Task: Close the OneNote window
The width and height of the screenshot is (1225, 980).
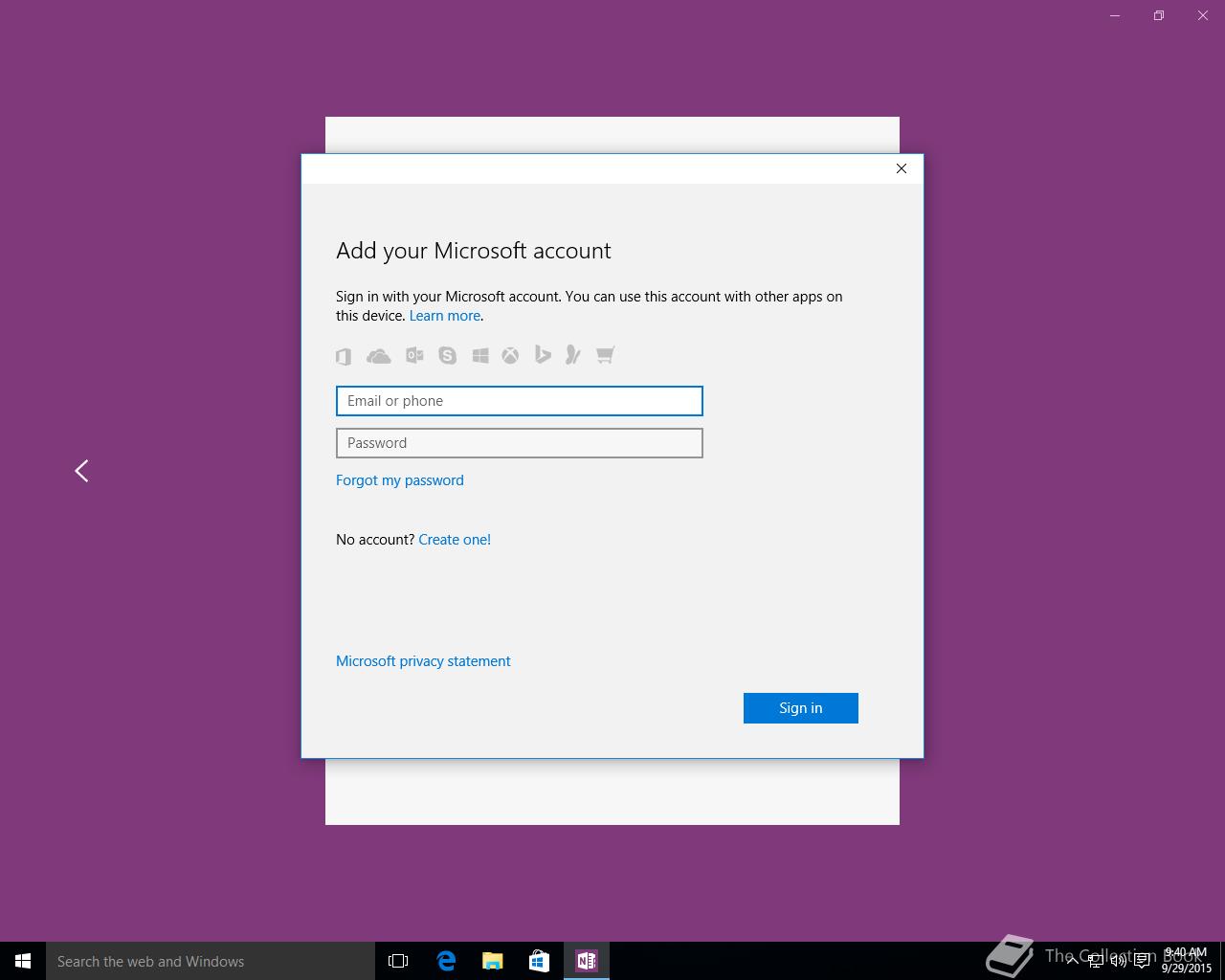Action: tap(1203, 15)
